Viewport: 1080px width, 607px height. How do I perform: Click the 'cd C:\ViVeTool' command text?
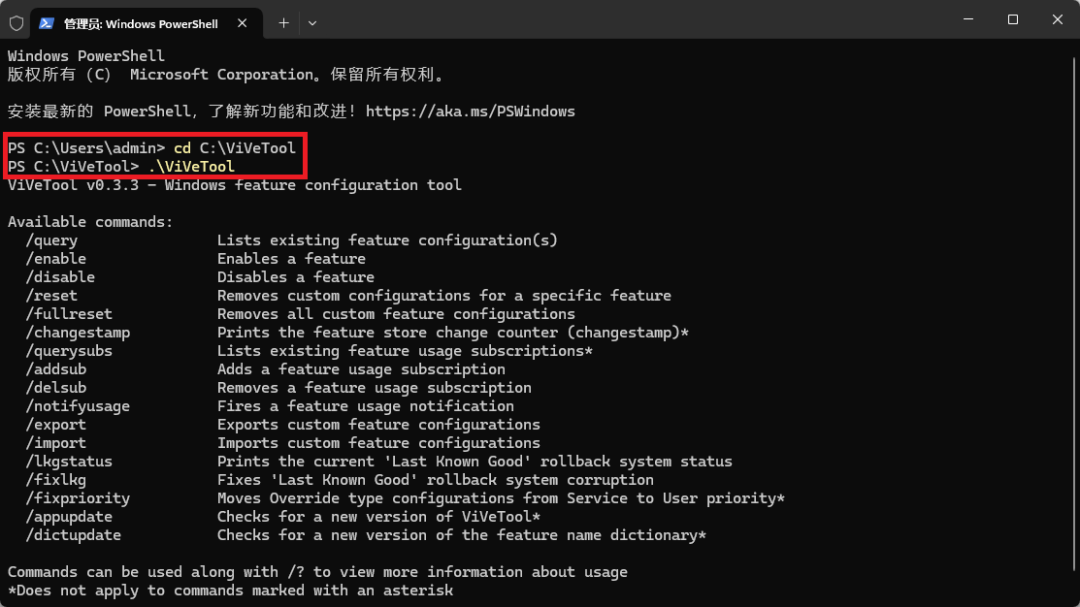[234, 148]
